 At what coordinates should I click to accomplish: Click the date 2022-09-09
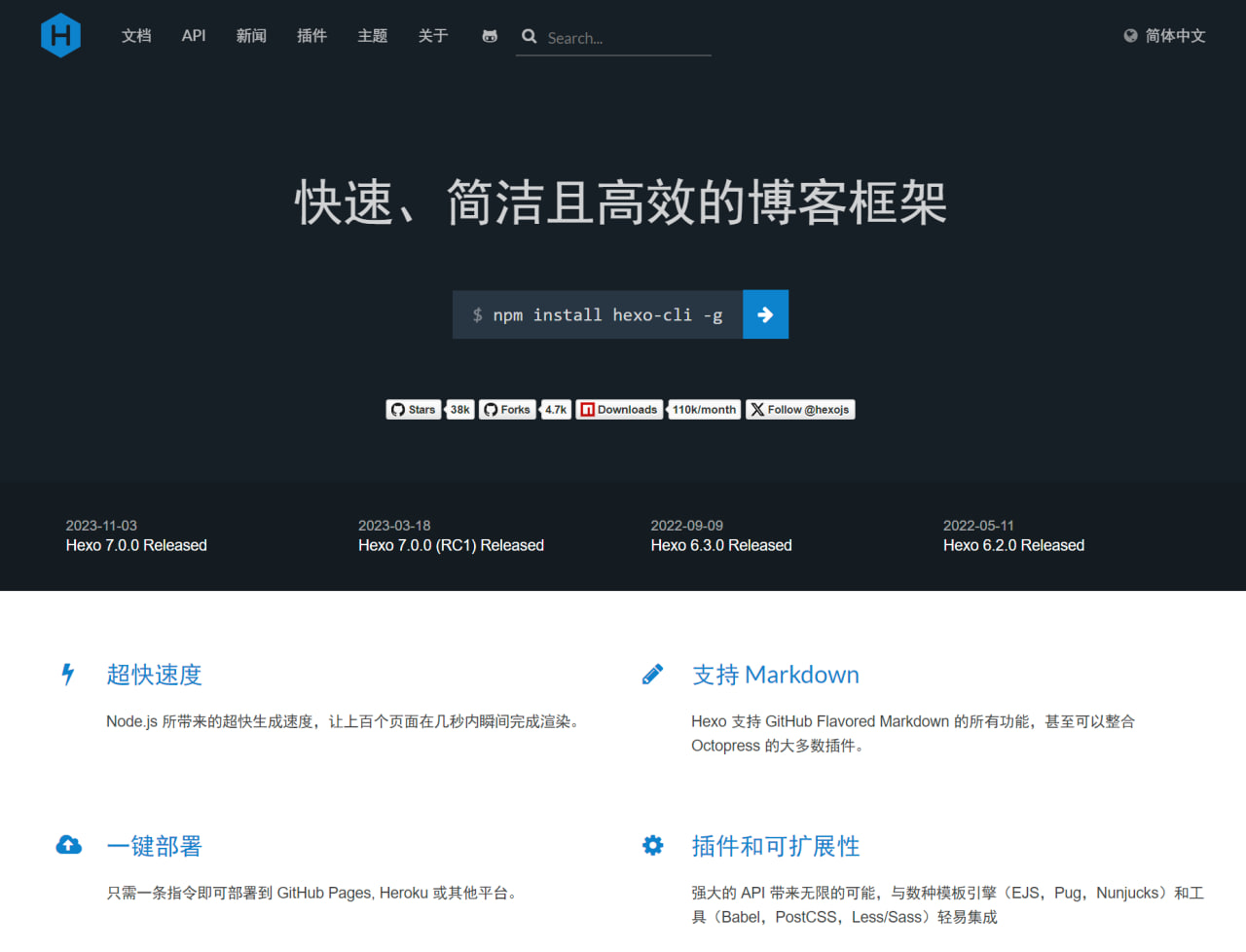point(686,526)
